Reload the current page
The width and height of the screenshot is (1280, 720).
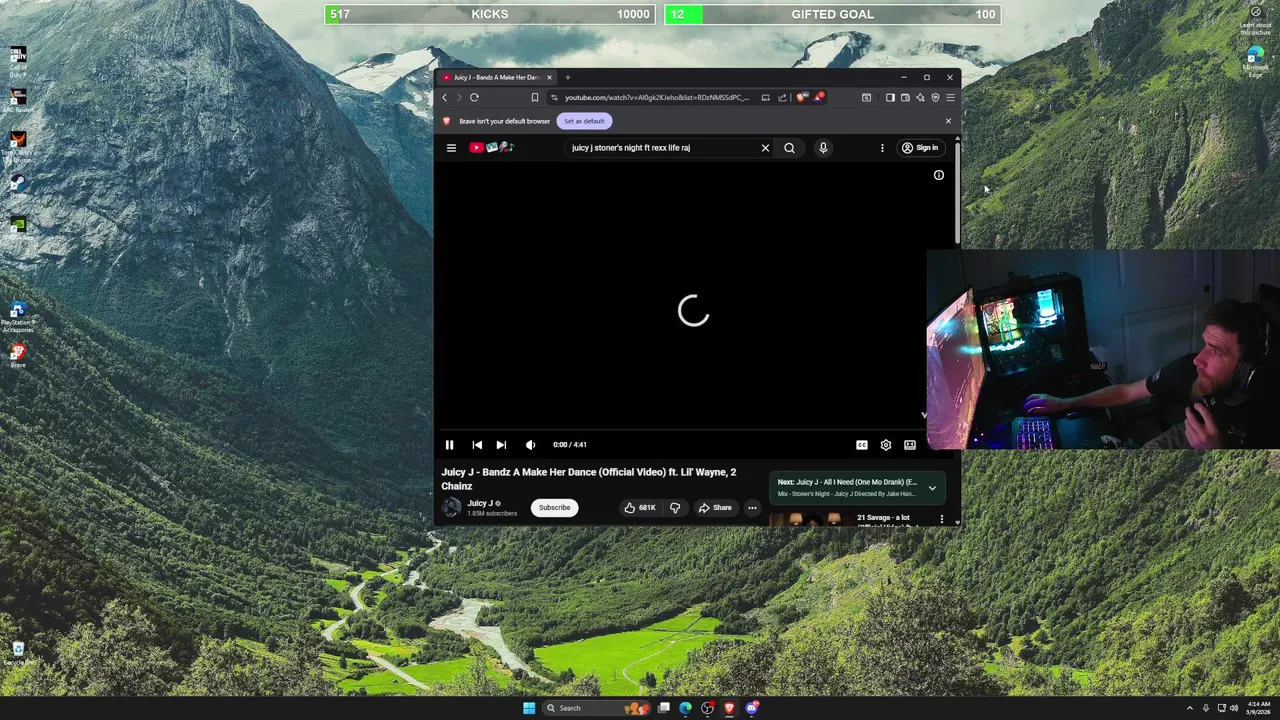click(x=474, y=98)
